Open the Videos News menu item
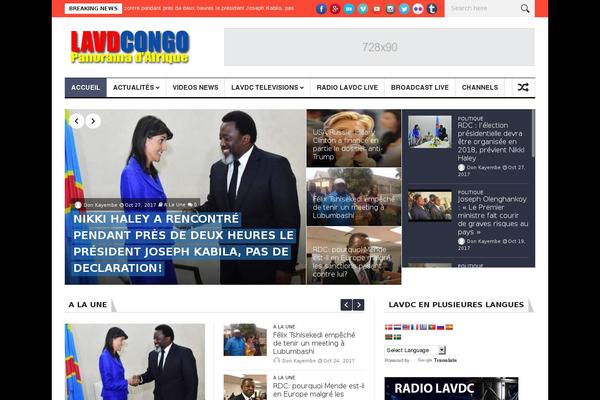 195,88
